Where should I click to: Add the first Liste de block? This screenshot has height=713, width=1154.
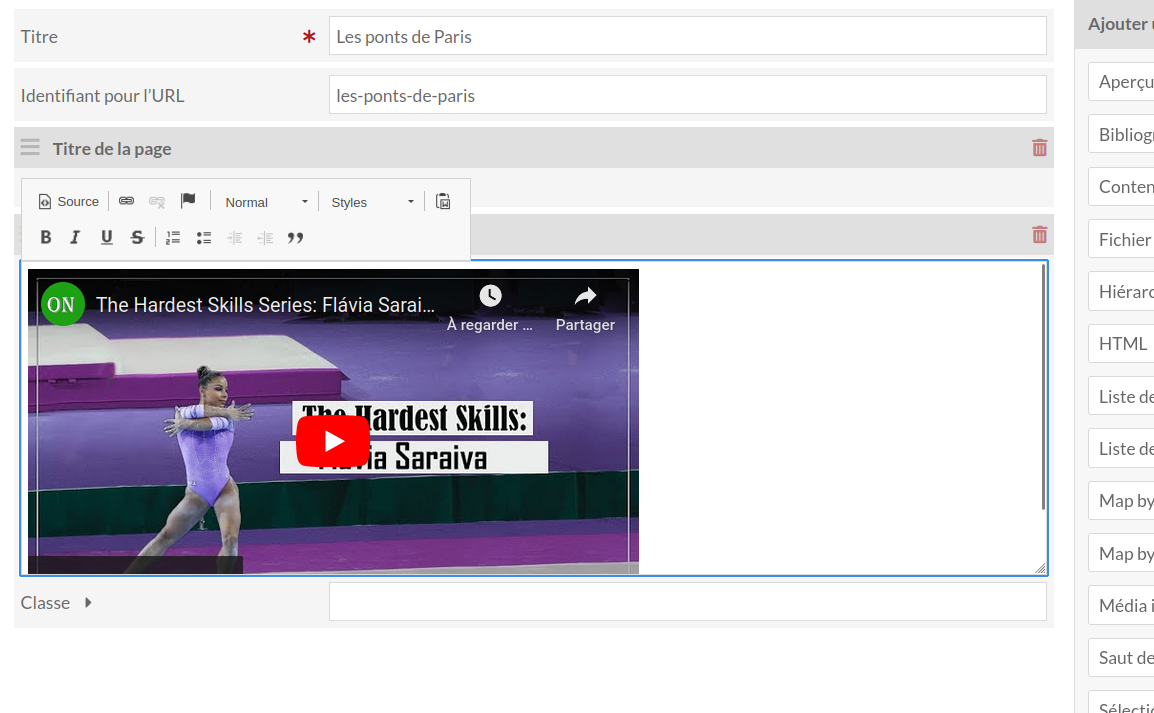coord(1121,396)
